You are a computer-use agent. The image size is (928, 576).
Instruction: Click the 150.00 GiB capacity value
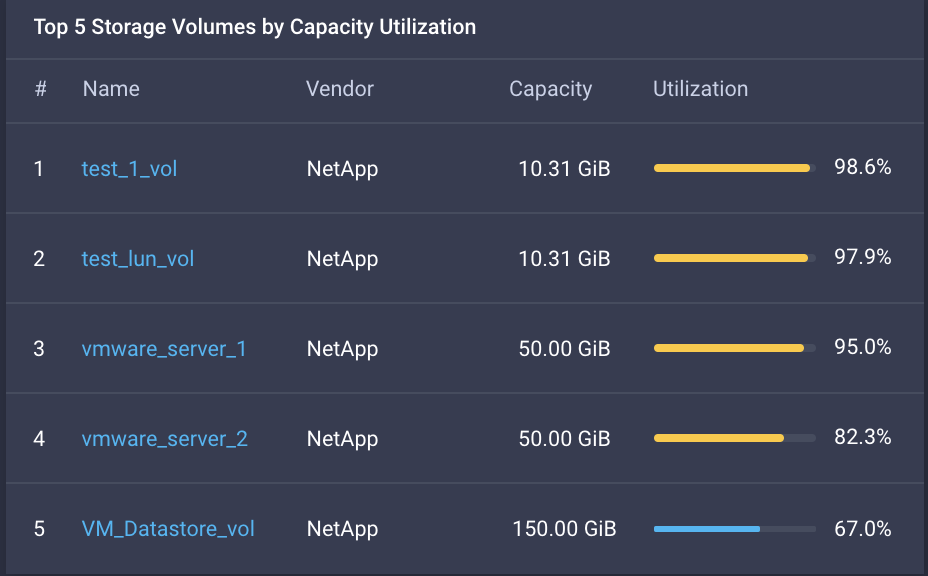564,529
